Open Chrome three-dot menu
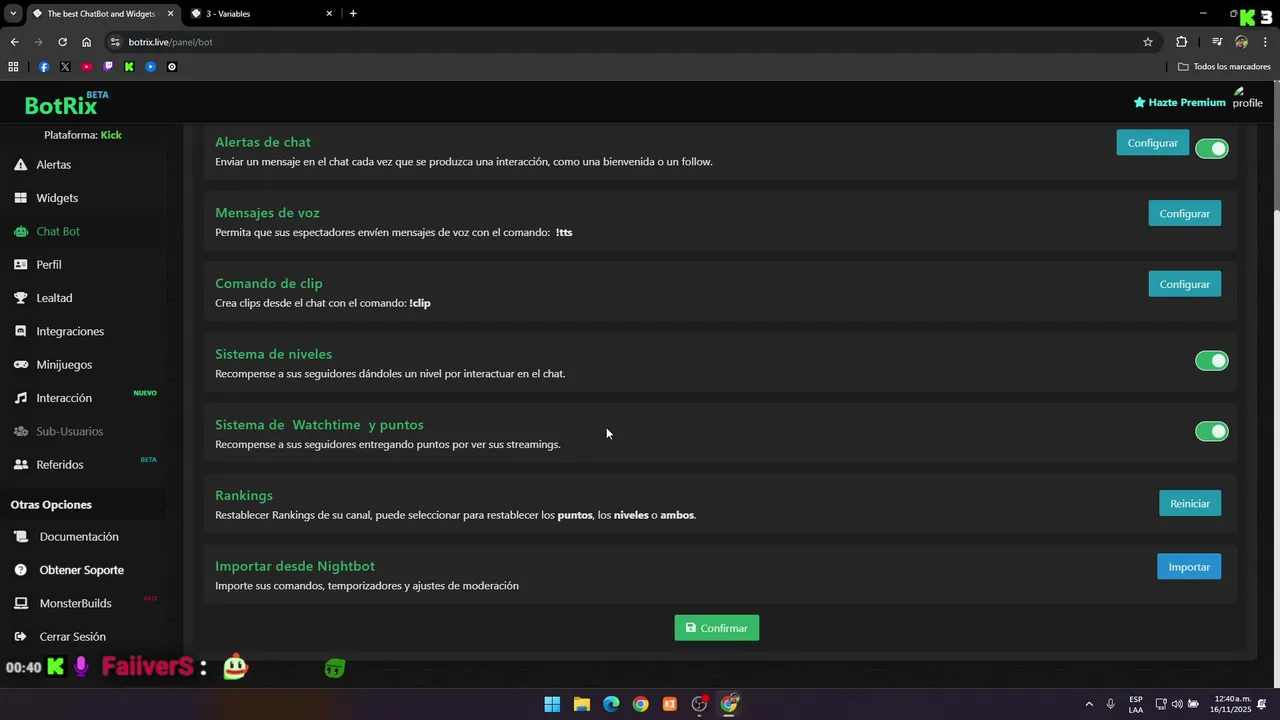 click(1266, 42)
